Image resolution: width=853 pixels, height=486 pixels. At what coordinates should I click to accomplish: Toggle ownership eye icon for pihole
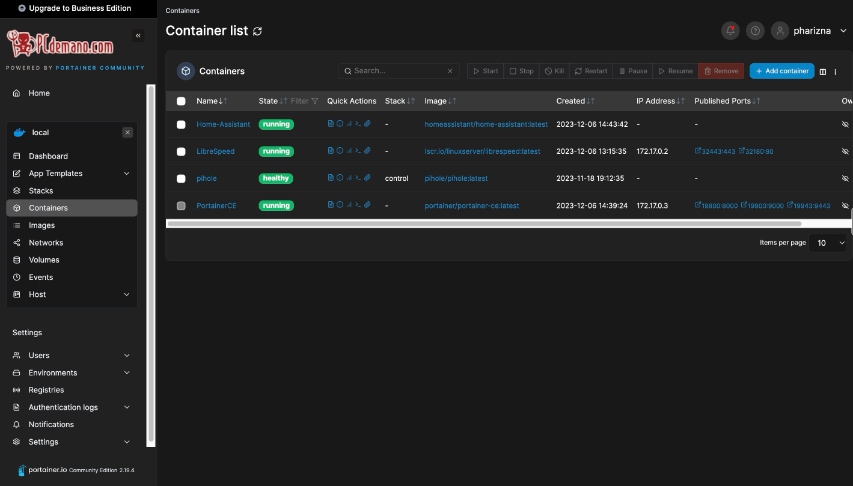click(845, 178)
